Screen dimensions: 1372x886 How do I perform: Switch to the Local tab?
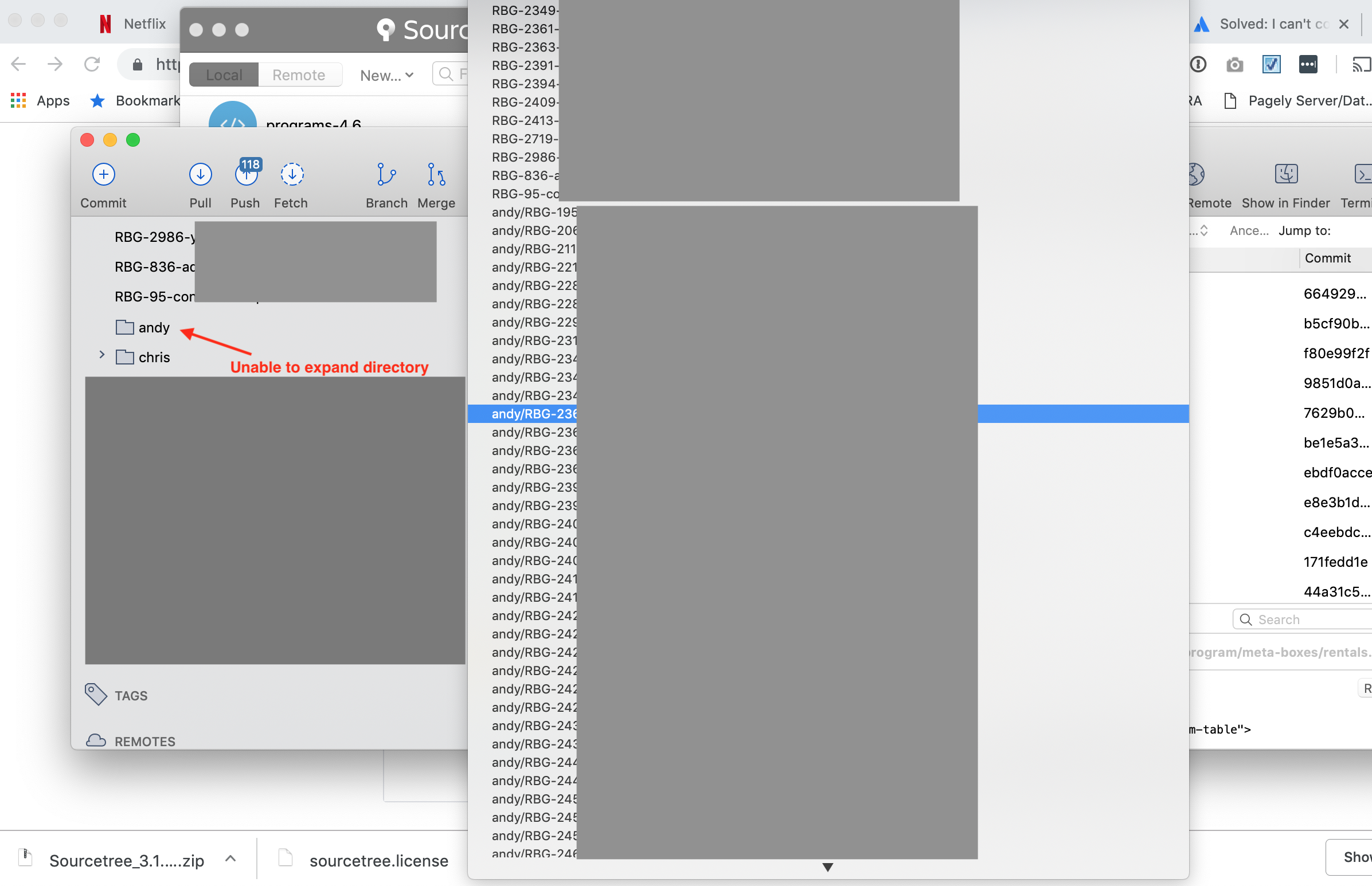pyautogui.click(x=224, y=75)
